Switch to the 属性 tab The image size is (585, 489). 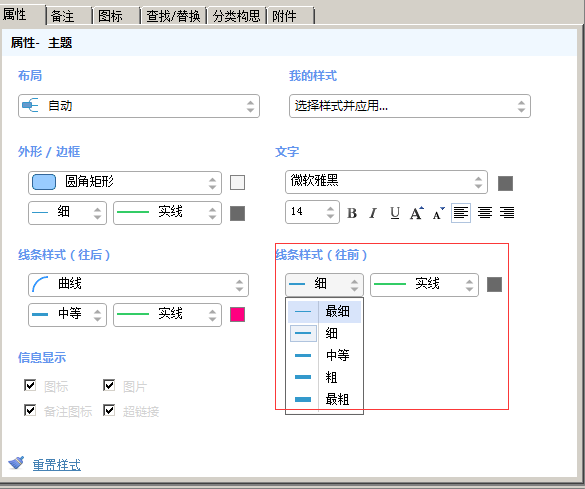pyautogui.click(x=22, y=15)
